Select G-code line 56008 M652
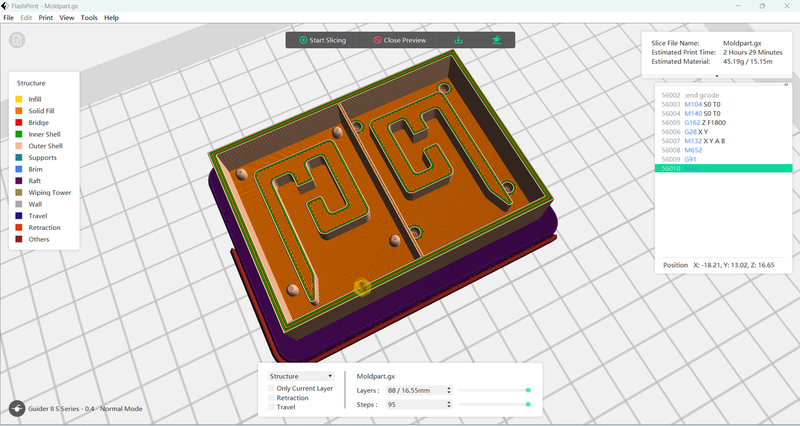 tap(723, 150)
